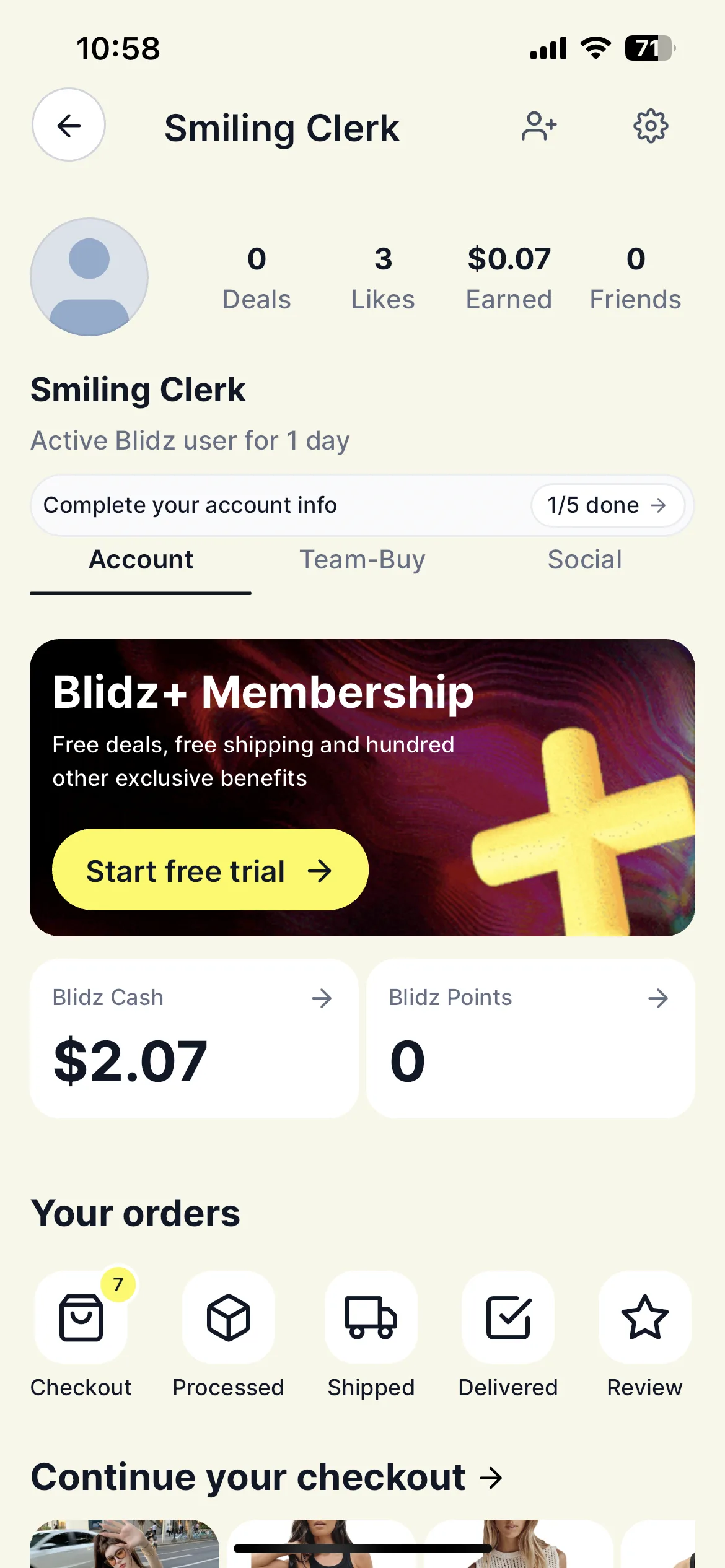The image size is (725, 1568).
Task: Tap the back arrow button
Action: (x=69, y=125)
